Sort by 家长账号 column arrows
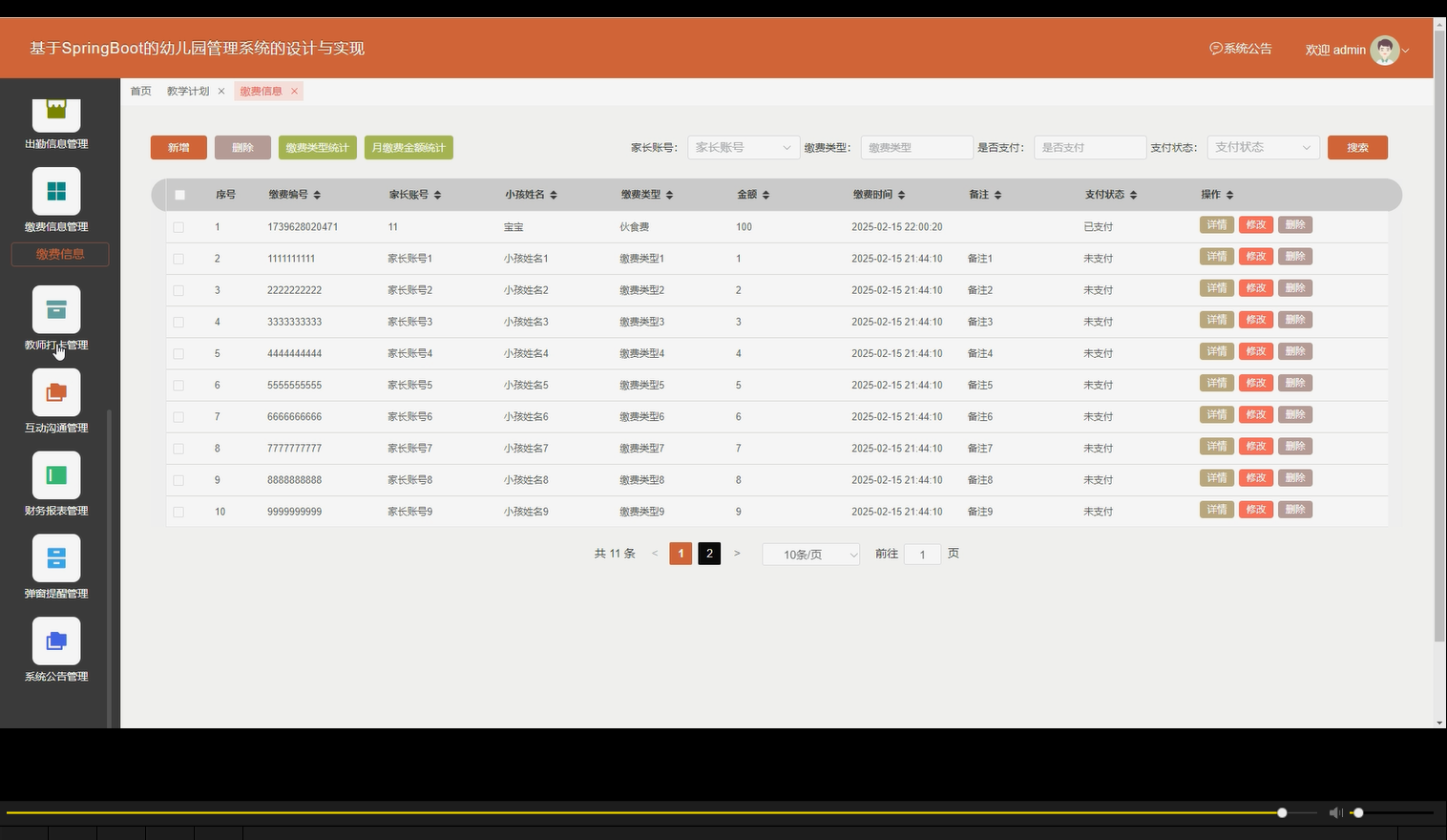 437,195
